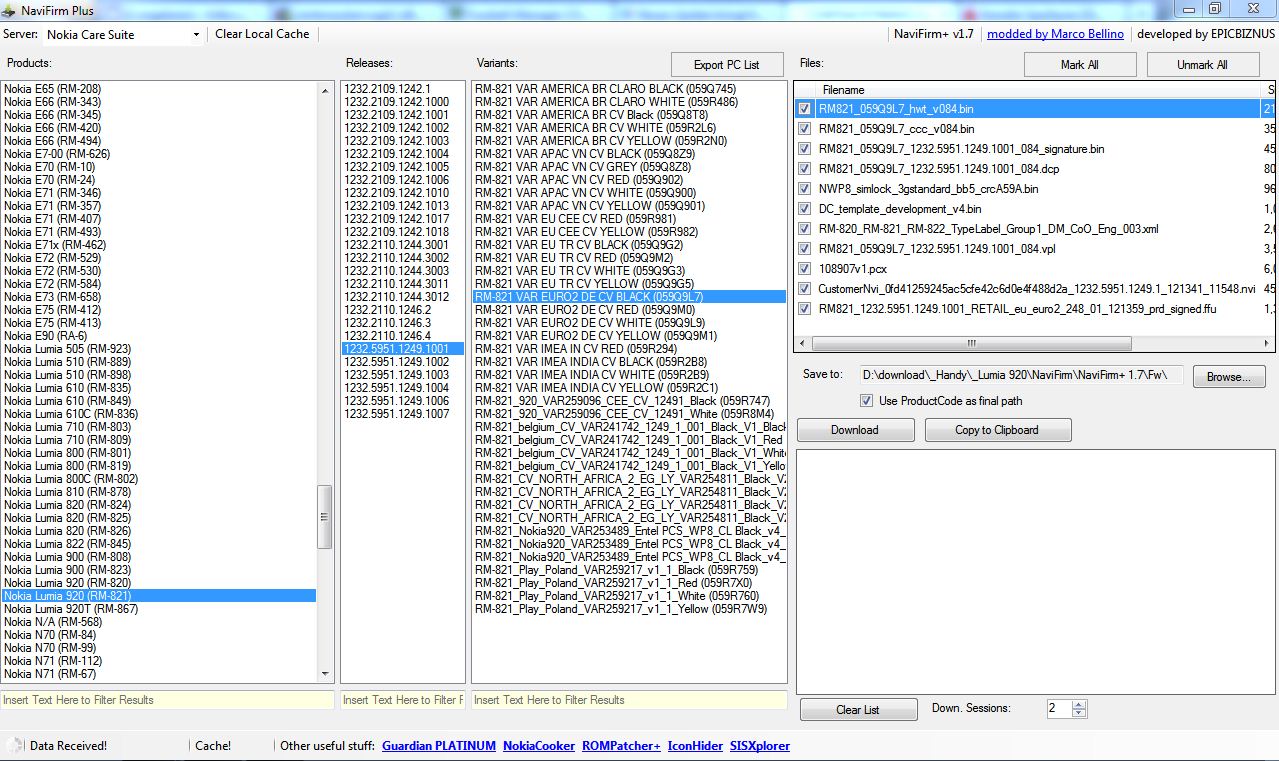1279x761 pixels.
Task: Click the Products list scroll down arrow
Action: 325,675
